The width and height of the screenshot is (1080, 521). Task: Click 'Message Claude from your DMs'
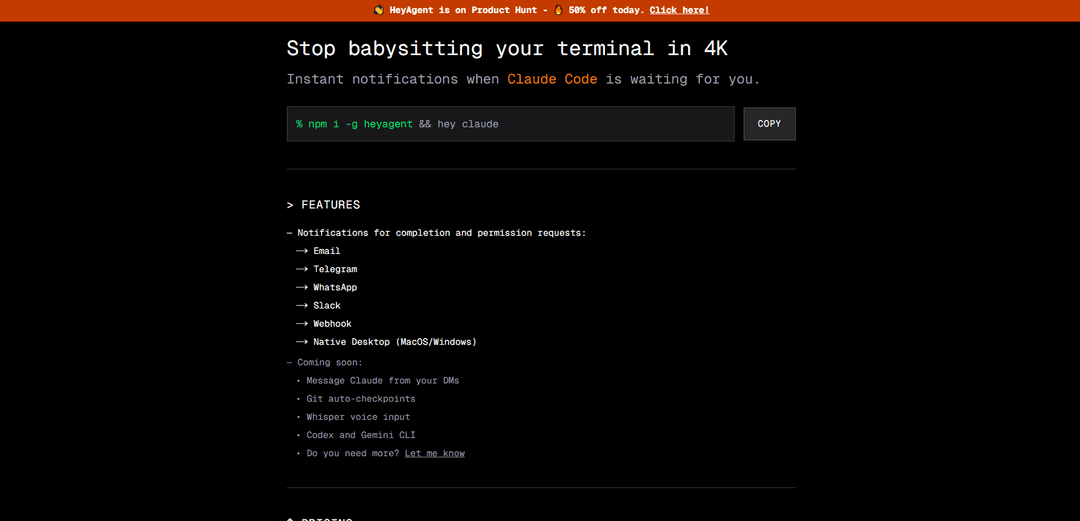[x=382, y=380]
